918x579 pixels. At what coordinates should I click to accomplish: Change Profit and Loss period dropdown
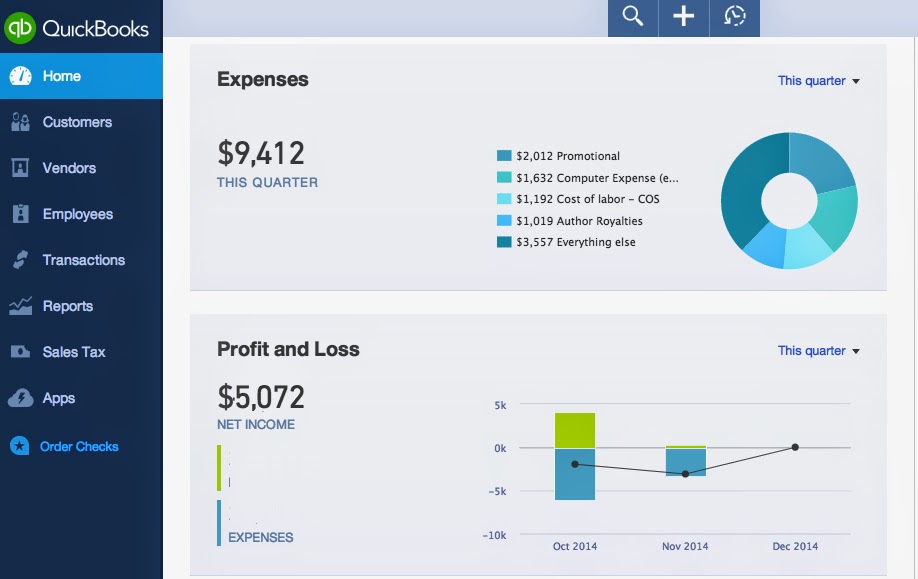point(818,350)
